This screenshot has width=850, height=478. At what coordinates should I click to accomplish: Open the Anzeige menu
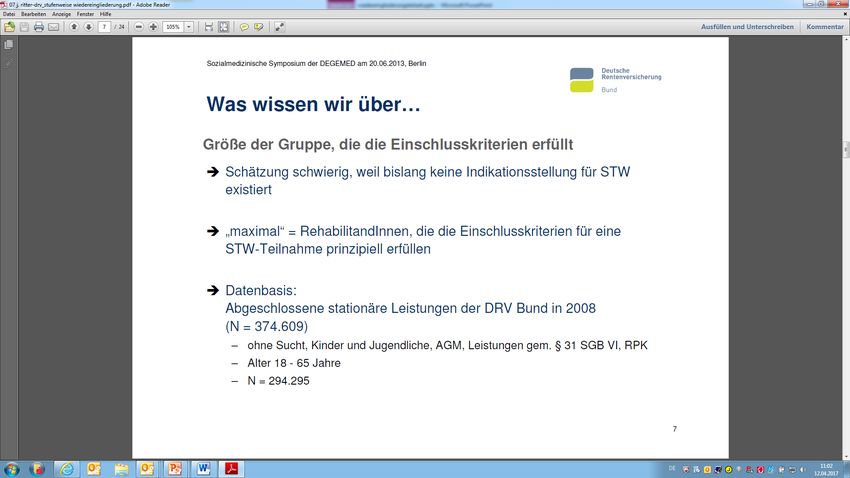(62, 14)
